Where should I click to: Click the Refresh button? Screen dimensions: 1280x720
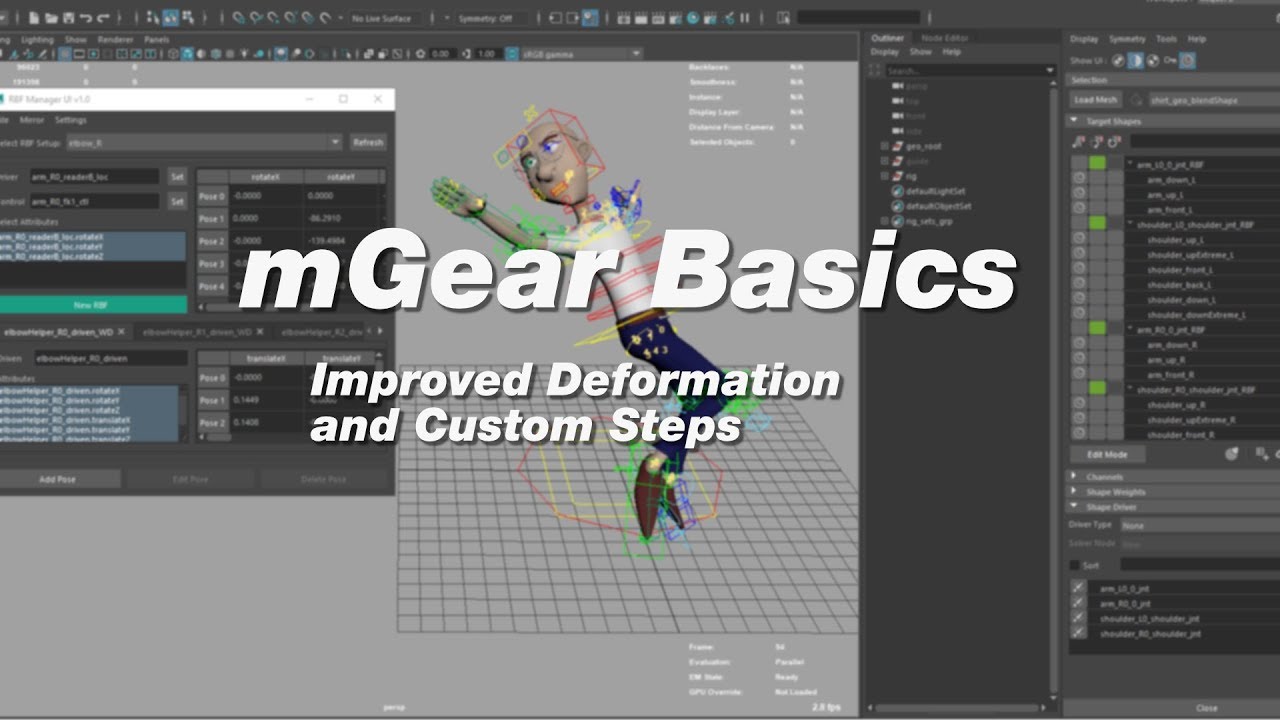click(367, 143)
